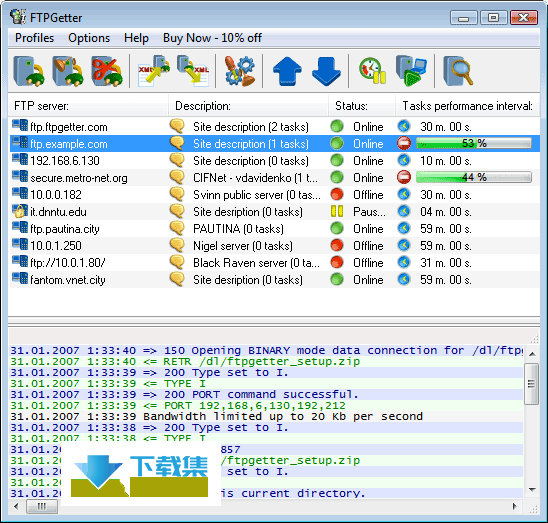Click the magnifier search server icon
The height and width of the screenshot is (523, 548).
click(x=458, y=71)
